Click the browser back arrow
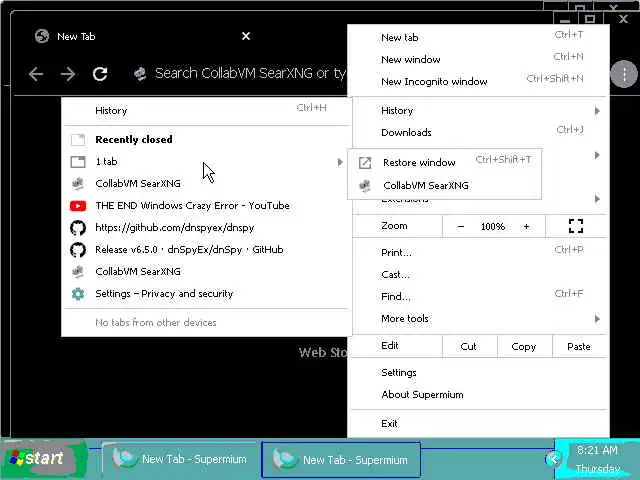Image resolution: width=640 pixels, height=480 pixels. [x=36, y=74]
